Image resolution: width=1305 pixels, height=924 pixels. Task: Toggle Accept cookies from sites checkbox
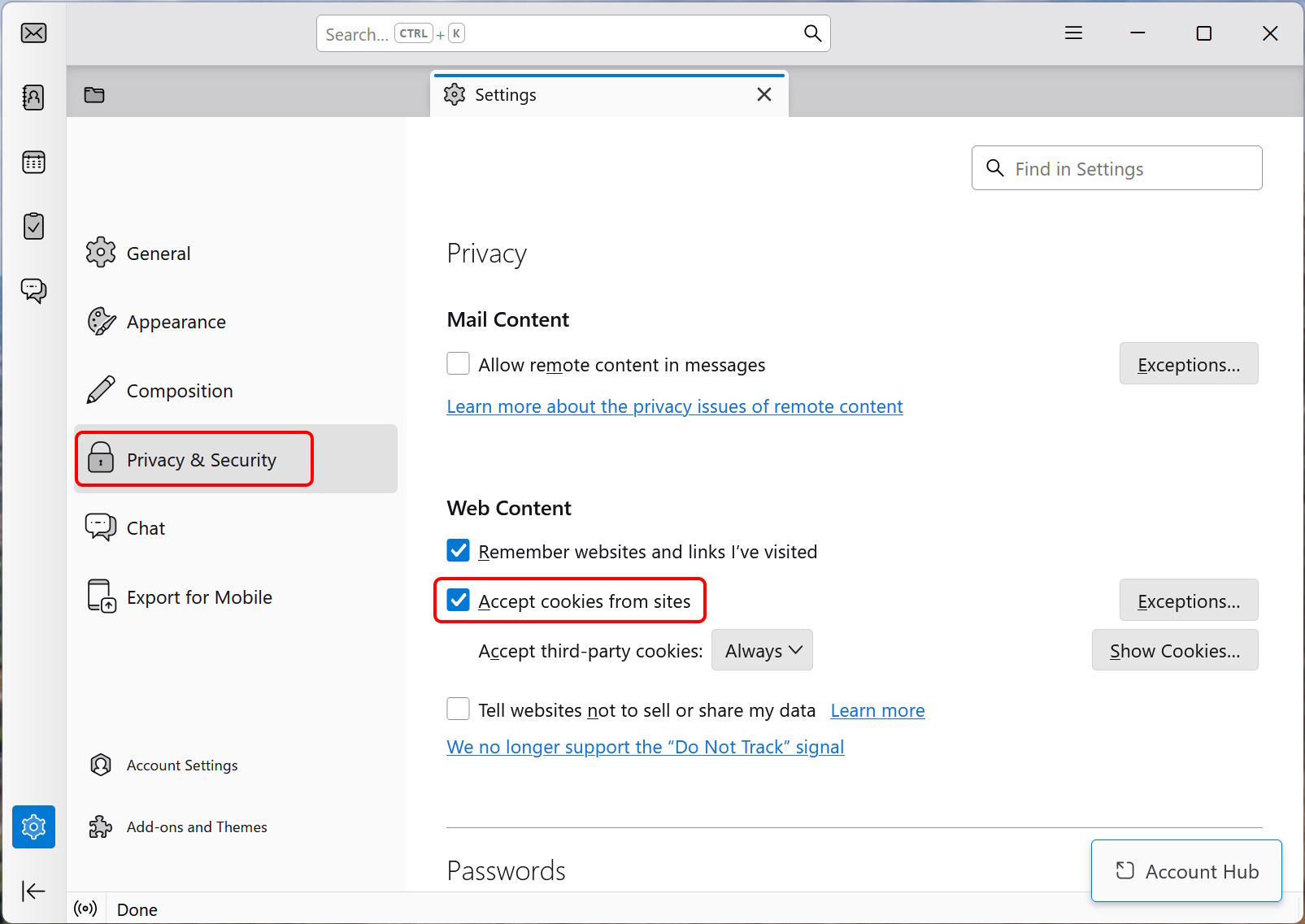(459, 600)
